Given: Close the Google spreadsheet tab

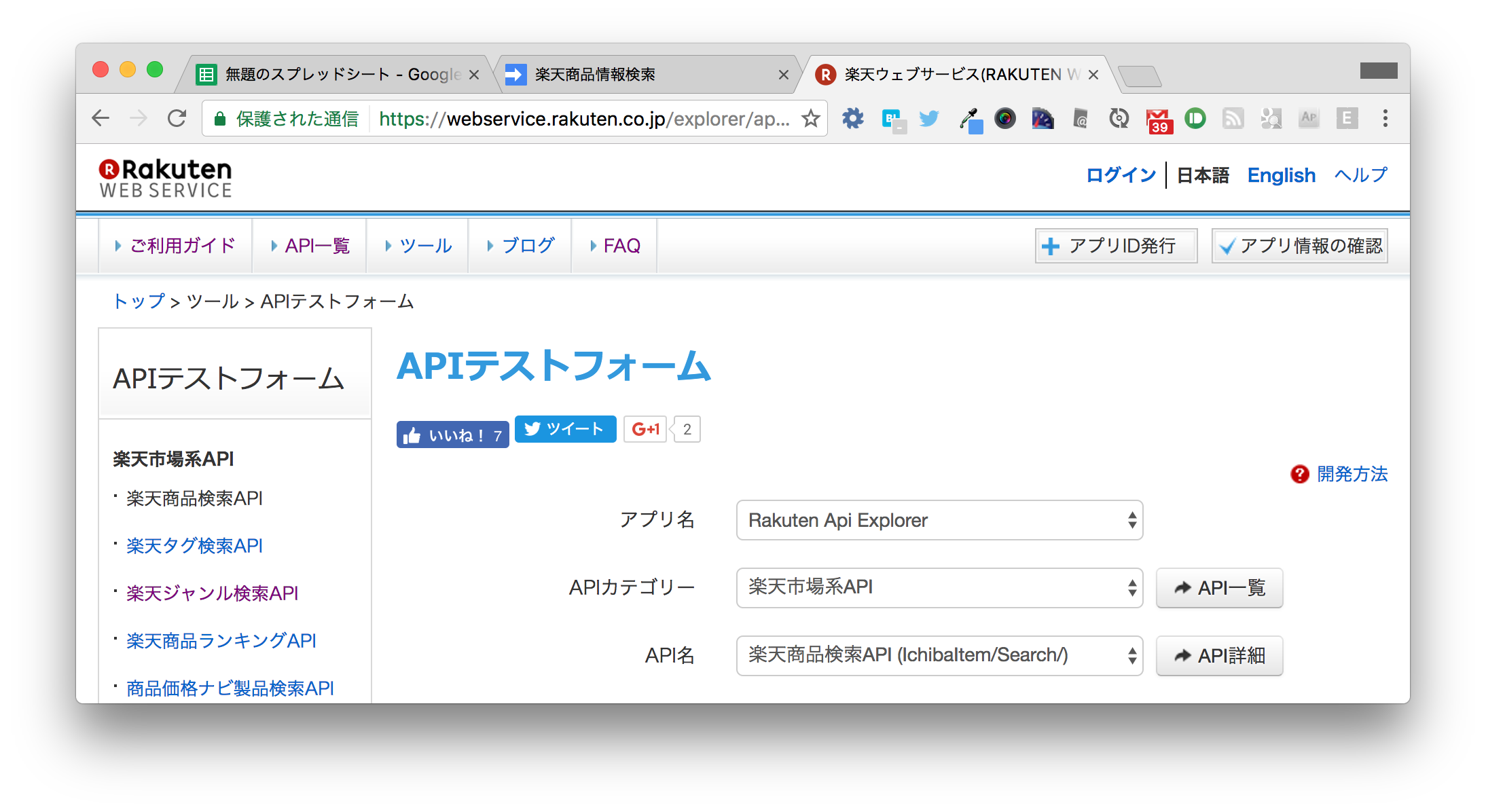Looking at the screenshot, I should tap(474, 75).
